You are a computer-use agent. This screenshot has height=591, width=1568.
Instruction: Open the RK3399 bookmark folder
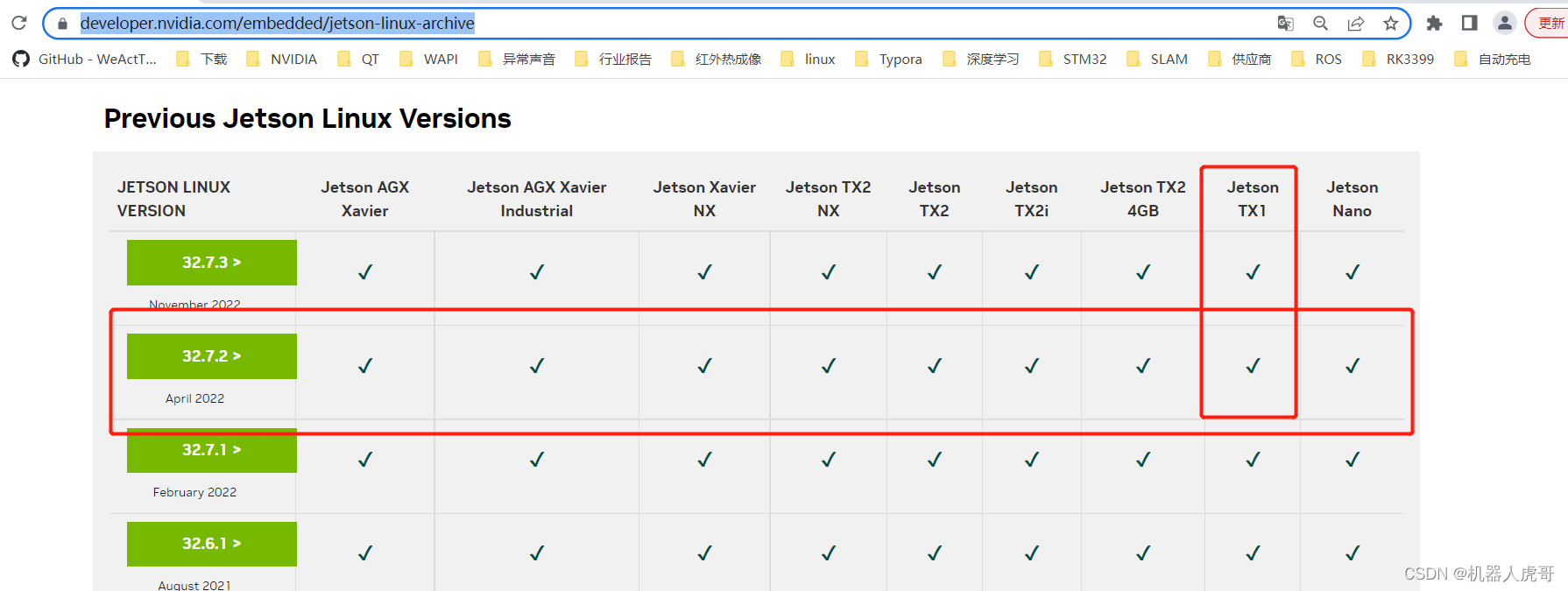(x=1399, y=59)
